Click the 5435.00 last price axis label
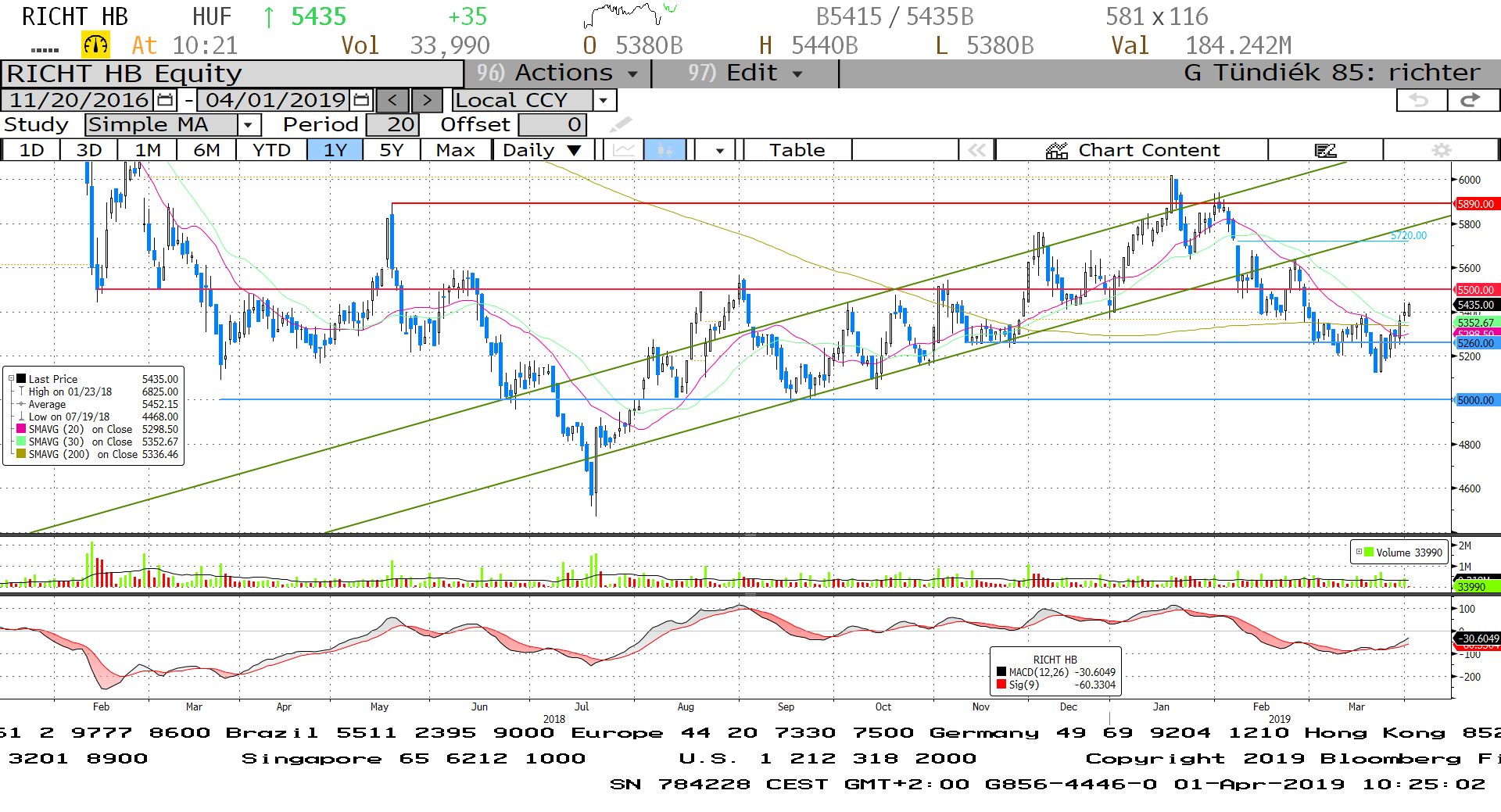1501x812 pixels. click(1475, 305)
